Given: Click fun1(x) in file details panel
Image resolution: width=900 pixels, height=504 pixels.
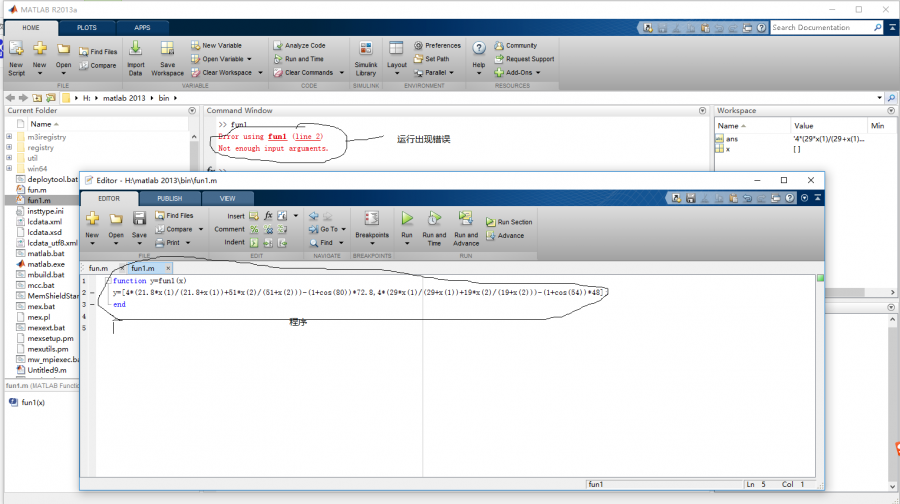Looking at the screenshot, I should pyautogui.click(x=33, y=402).
